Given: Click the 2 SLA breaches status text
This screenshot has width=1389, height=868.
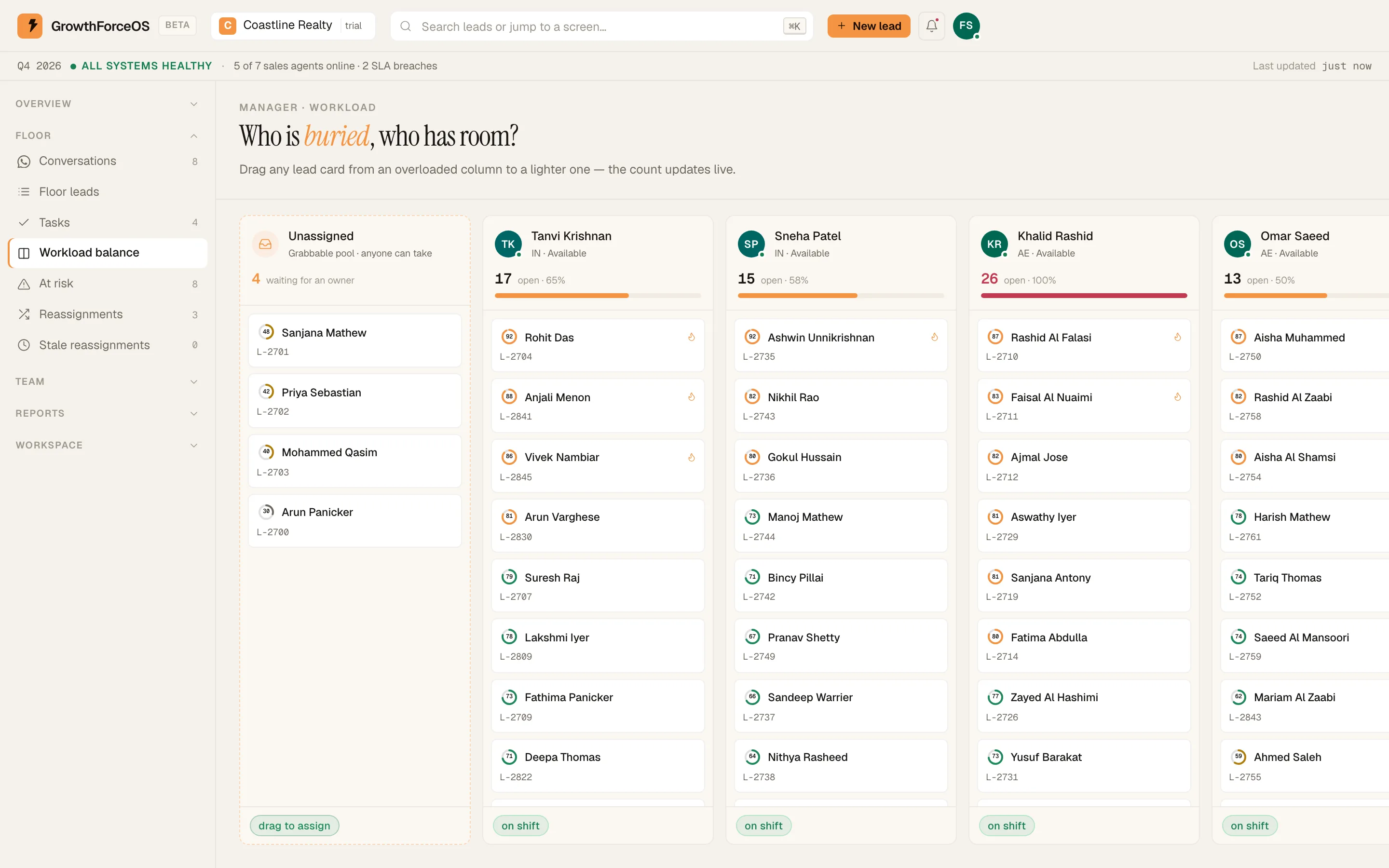Looking at the screenshot, I should click(399, 66).
